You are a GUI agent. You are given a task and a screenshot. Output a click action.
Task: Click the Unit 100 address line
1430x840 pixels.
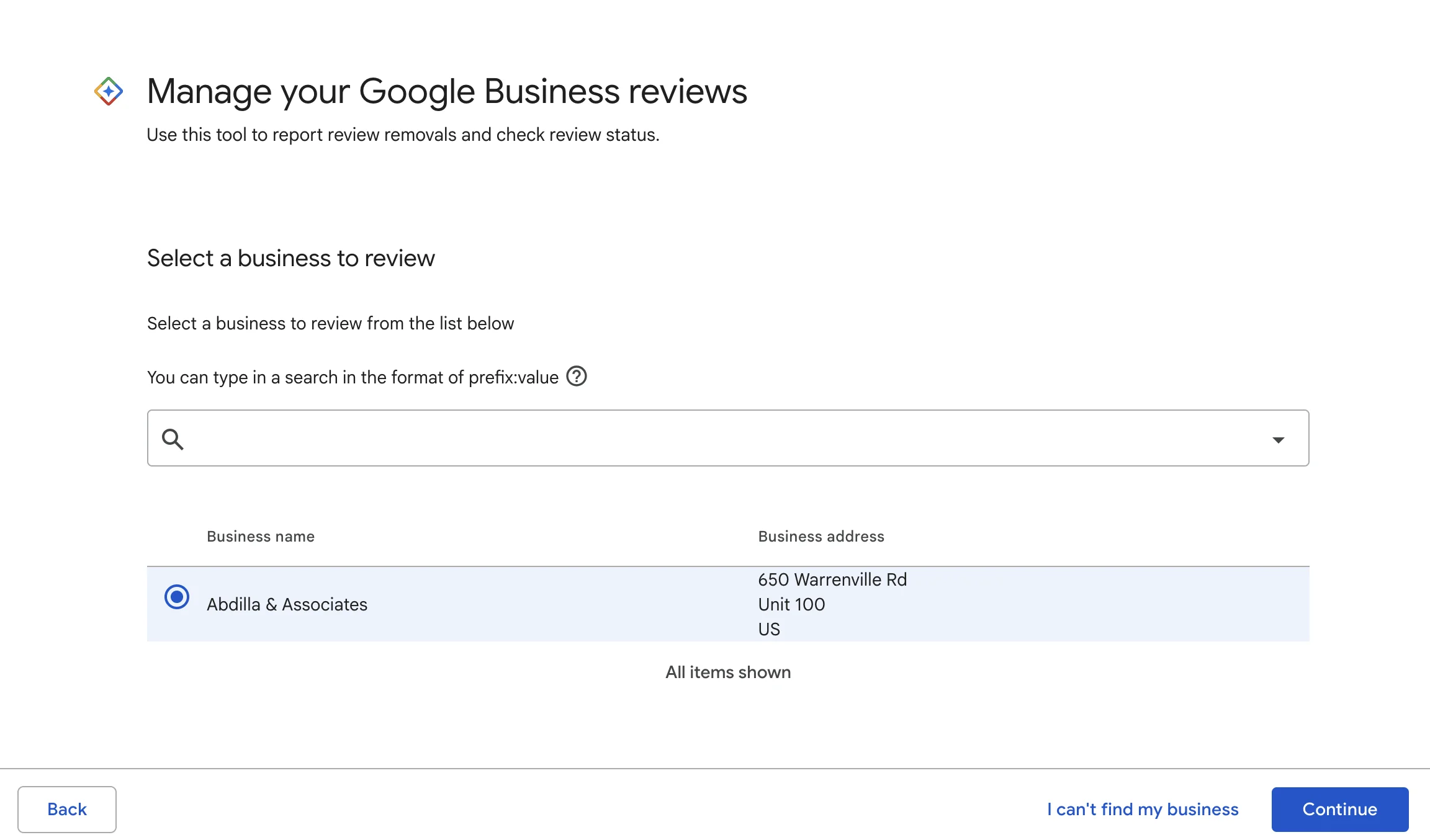pyautogui.click(x=791, y=604)
